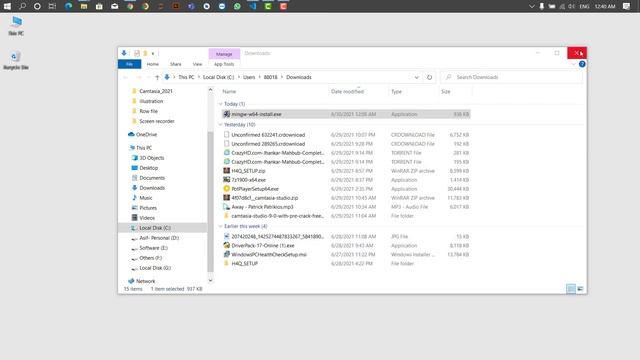Image resolution: width=640 pixels, height=360 pixels.
Task: Click the DriverPack-17-Online (1).exe icon
Action: tap(227, 245)
